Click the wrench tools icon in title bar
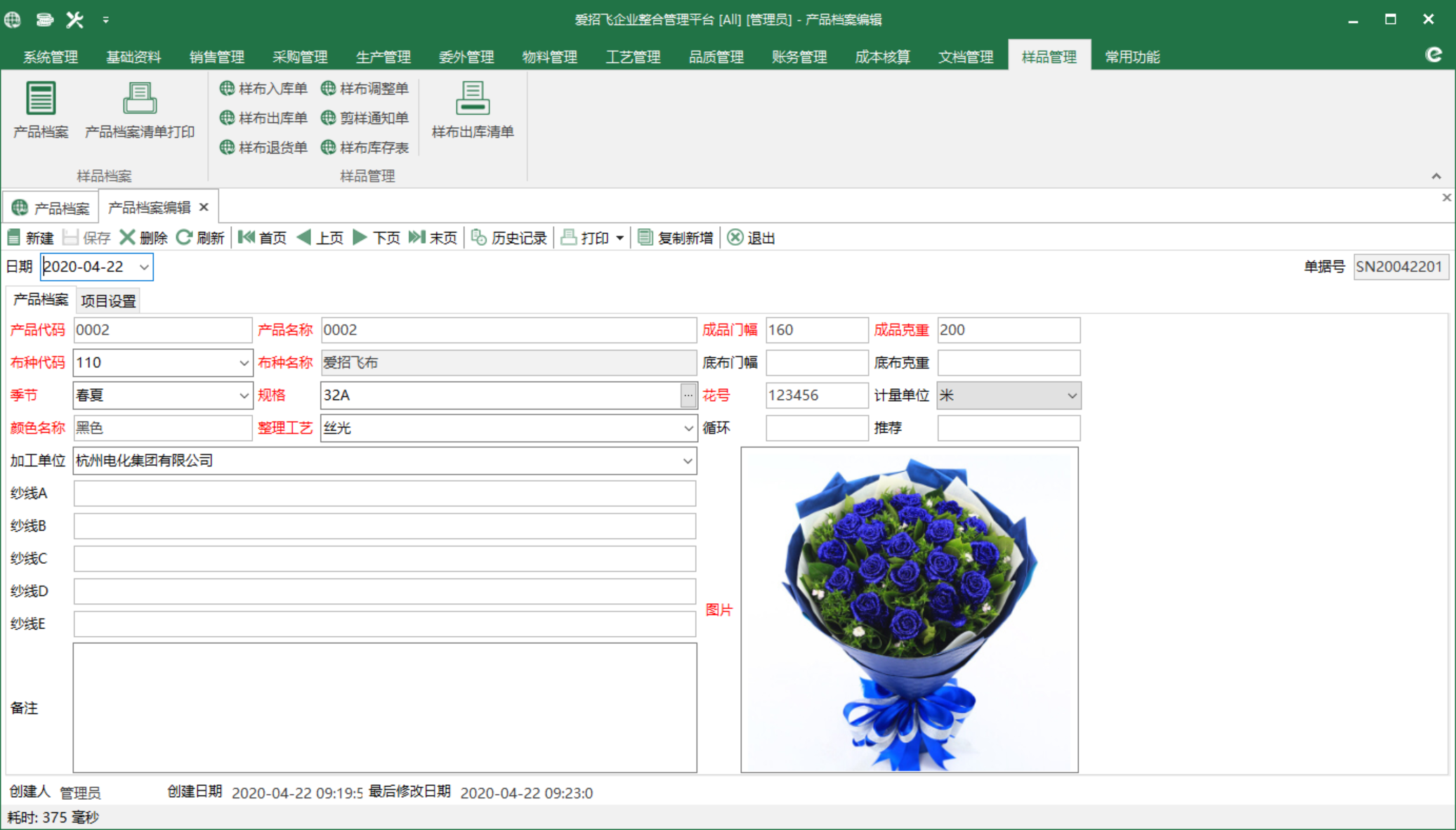This screenshot has width=1456, height=830. 75,20
